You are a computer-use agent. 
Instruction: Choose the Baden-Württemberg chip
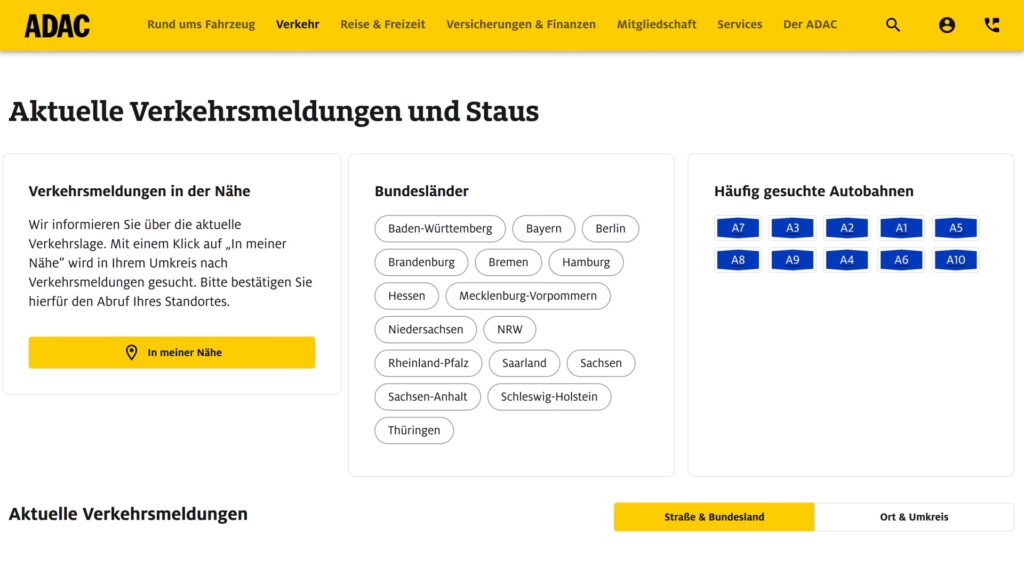[440, 229]
